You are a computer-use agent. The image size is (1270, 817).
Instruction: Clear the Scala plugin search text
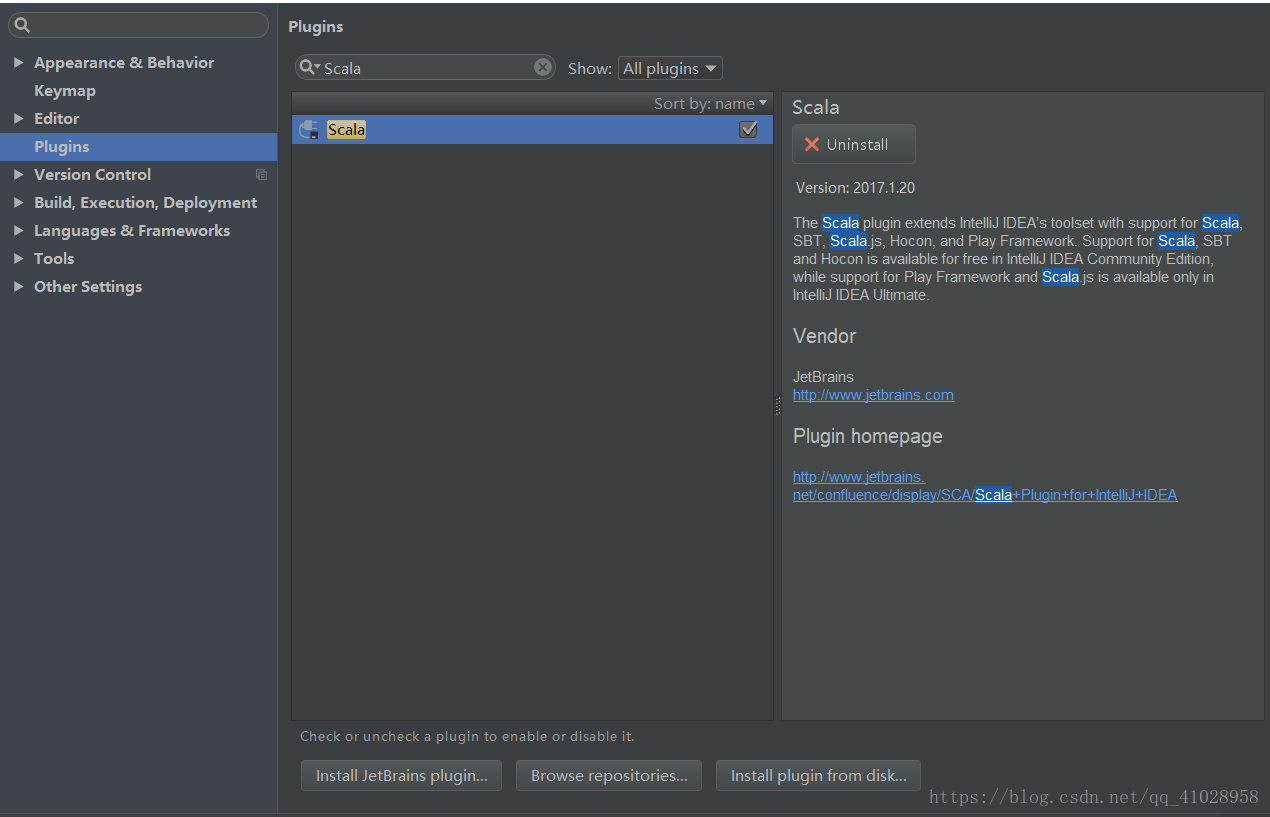[x=543, y=67]
